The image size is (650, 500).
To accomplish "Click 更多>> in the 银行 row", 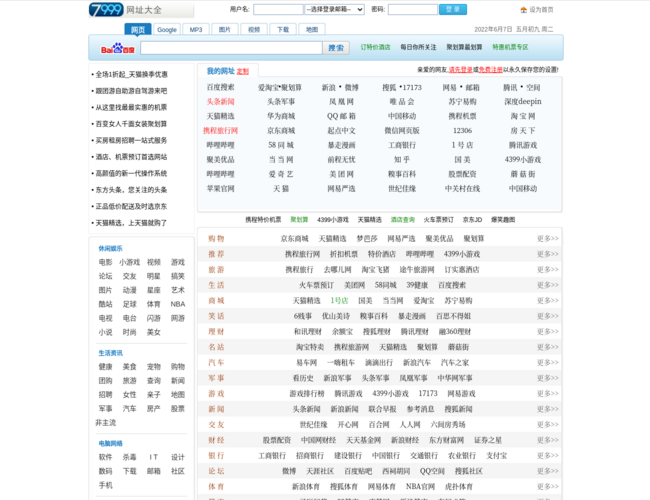I will pos(548,455).
